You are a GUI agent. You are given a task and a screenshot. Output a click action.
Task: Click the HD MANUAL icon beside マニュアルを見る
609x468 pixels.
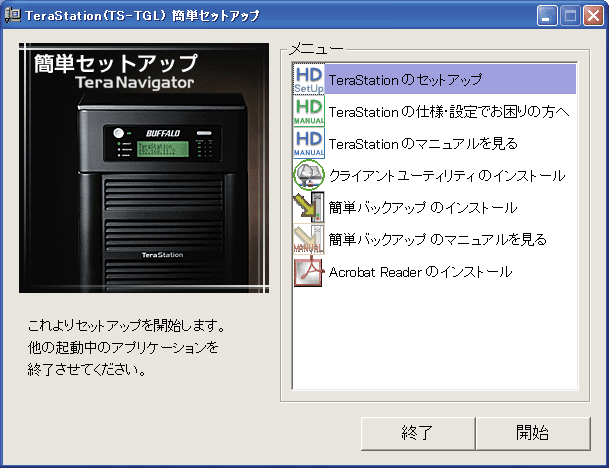pos(309,143)
